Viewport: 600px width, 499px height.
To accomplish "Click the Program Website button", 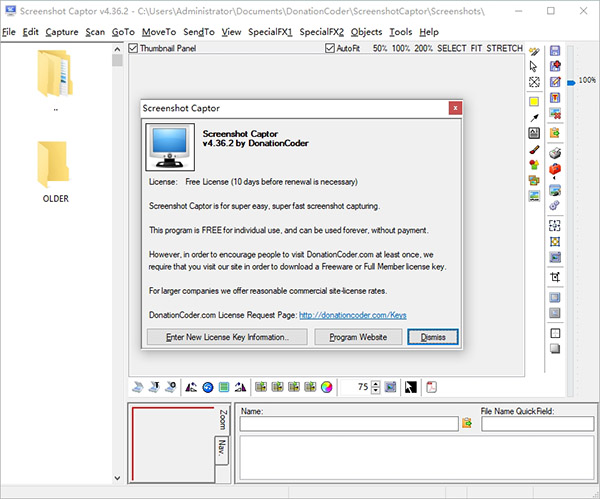I will tap(358, 337).
